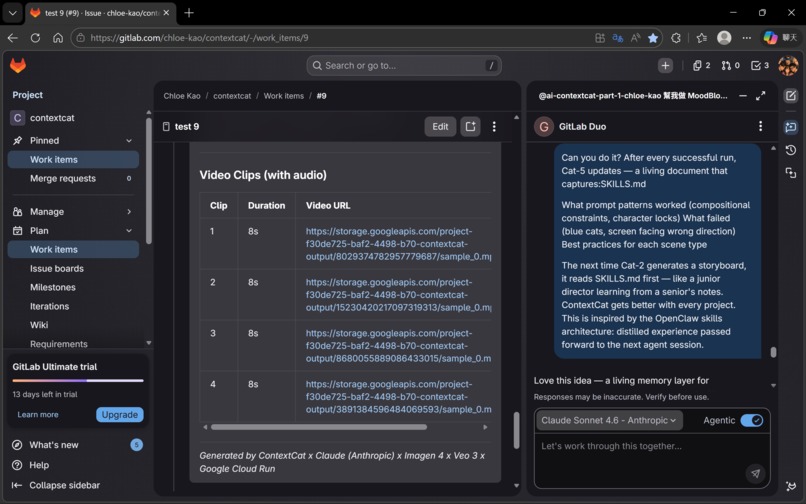
Task: Click the icon at right rail bottom
Action: pyautogui.click(x=791, y=486)
